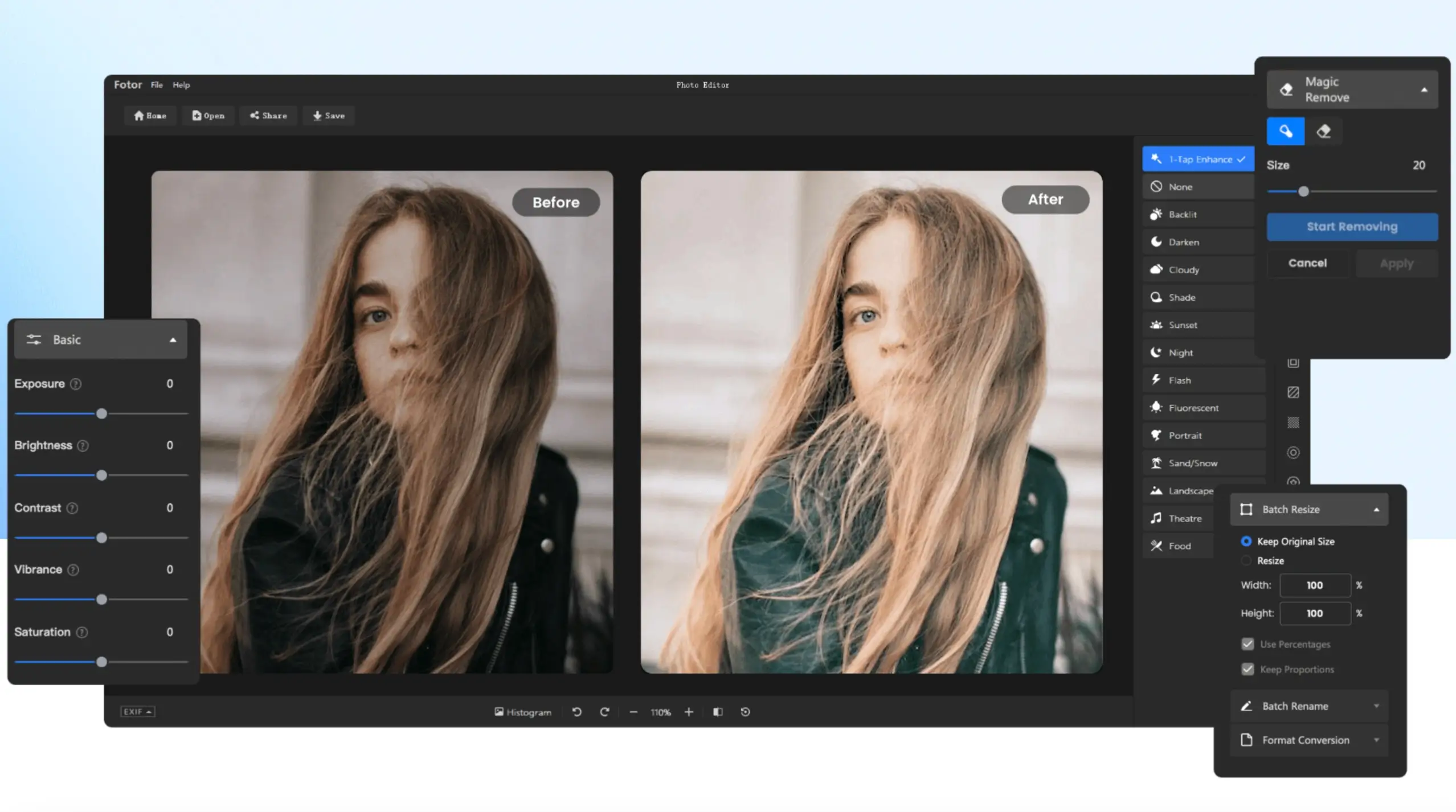Expand the Format Conversion section
Image resolution: width=1456 pixels, height=812 pixels.
point(1309,740)
